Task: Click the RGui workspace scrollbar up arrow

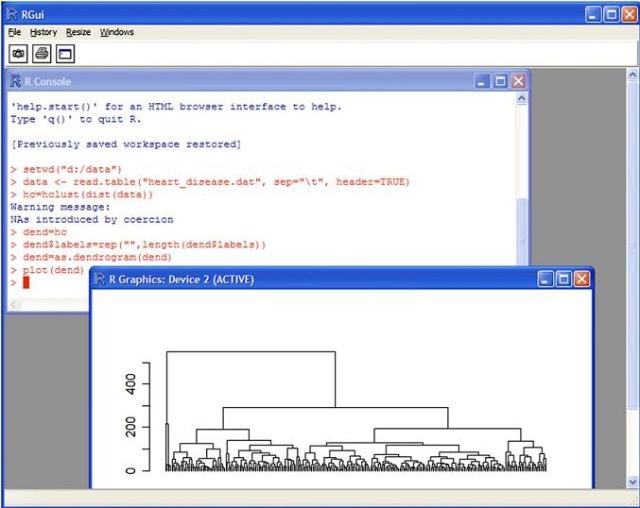Action: [x=633, y=74]
